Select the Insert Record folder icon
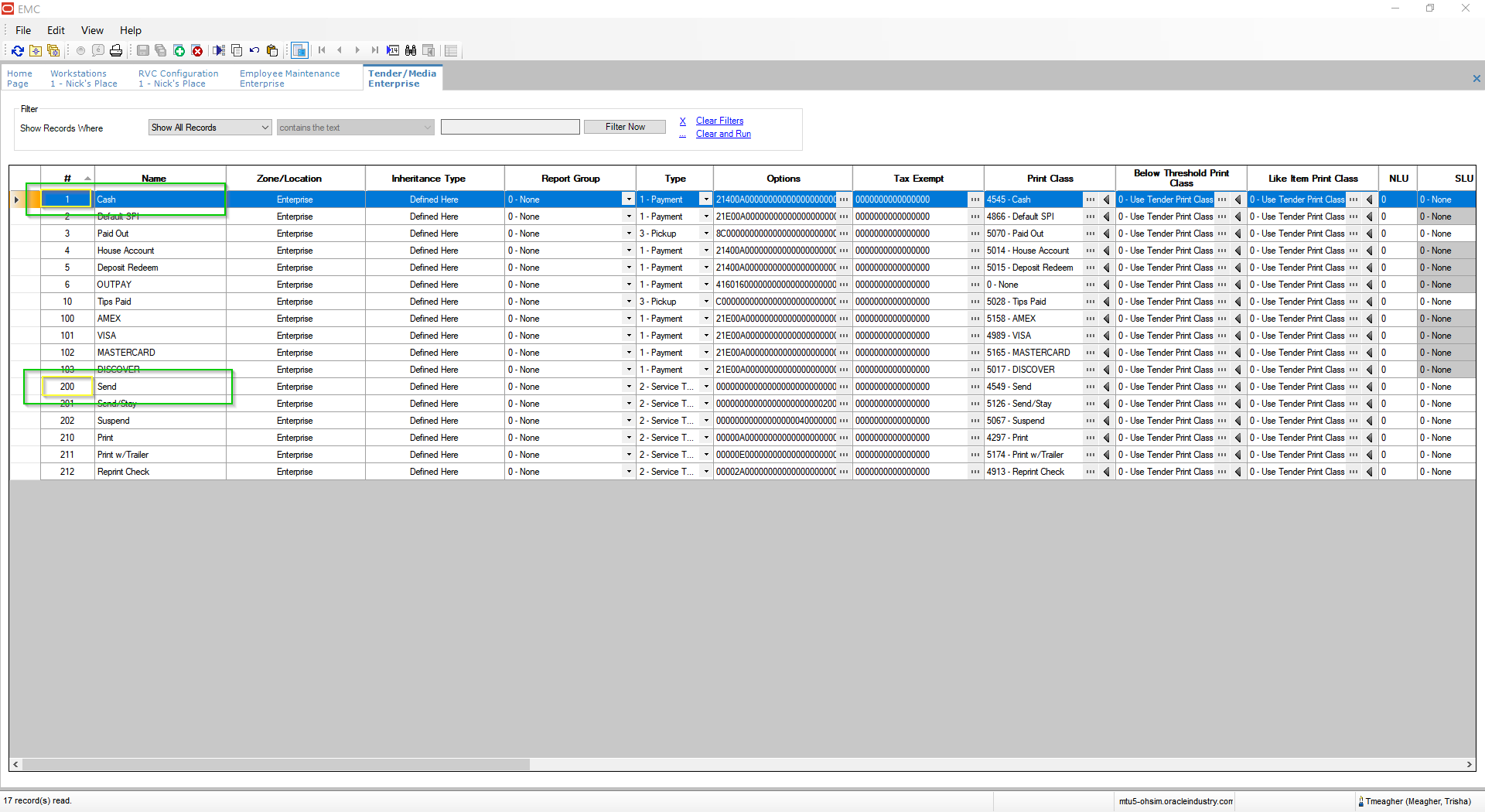Image resolution: width=1485 pixels, height=812 pixels. (36, 50)
